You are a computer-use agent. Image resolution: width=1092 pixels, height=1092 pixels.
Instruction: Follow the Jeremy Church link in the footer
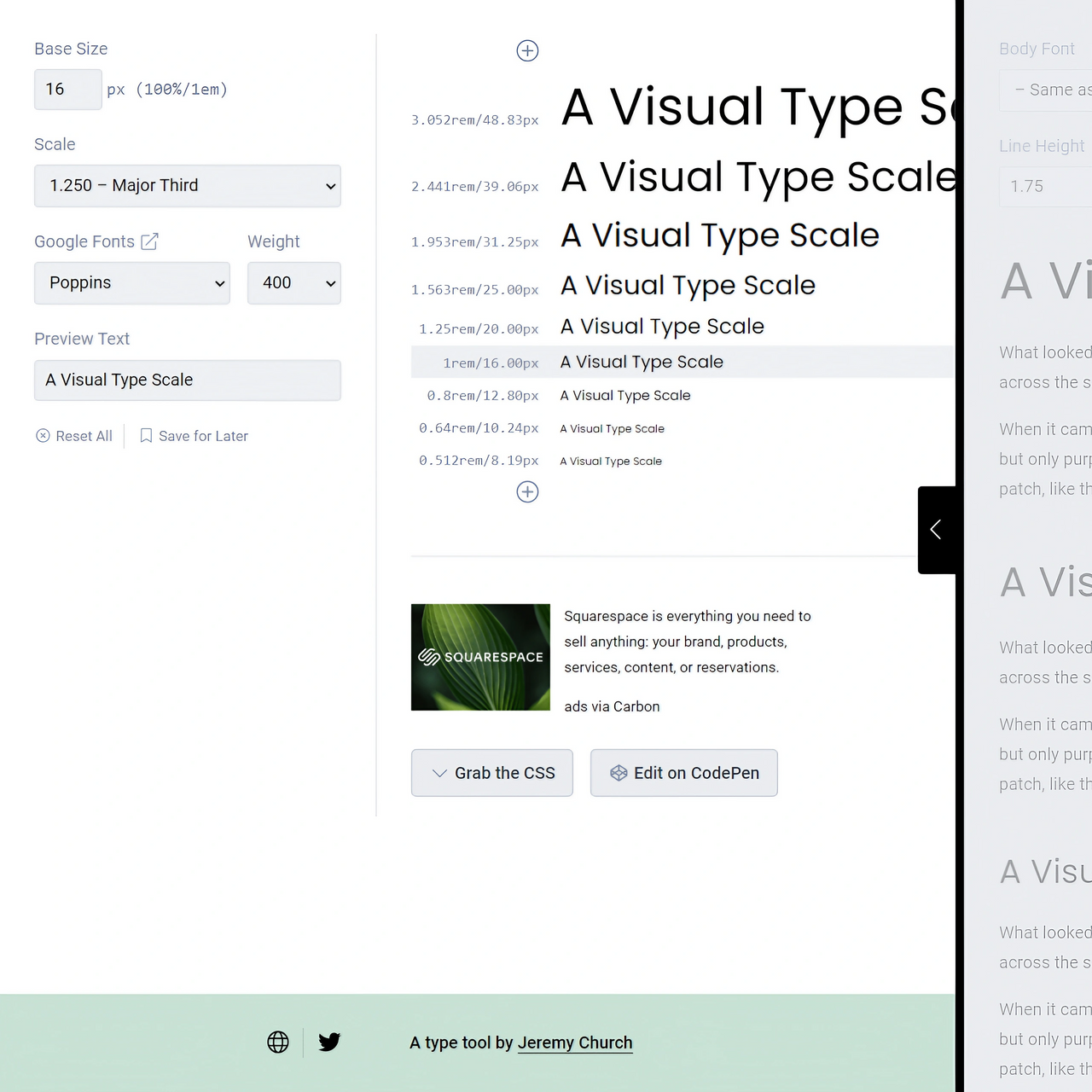575,1043
